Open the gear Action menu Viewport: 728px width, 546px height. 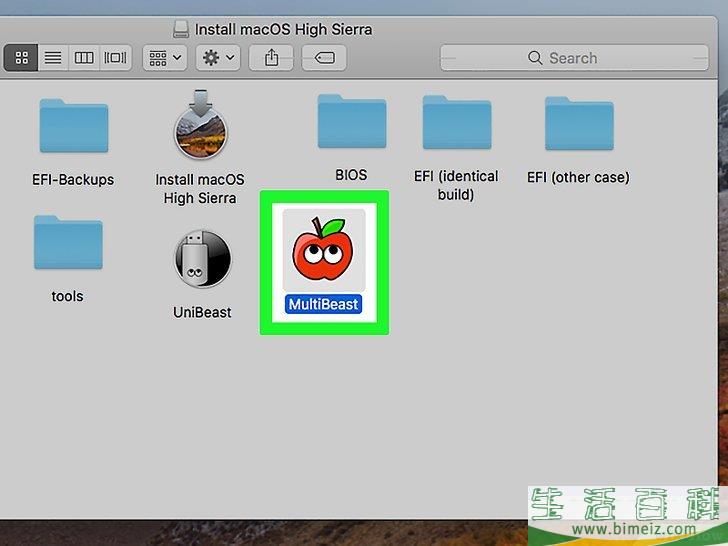pyautogui.click(x=218, y=58)
